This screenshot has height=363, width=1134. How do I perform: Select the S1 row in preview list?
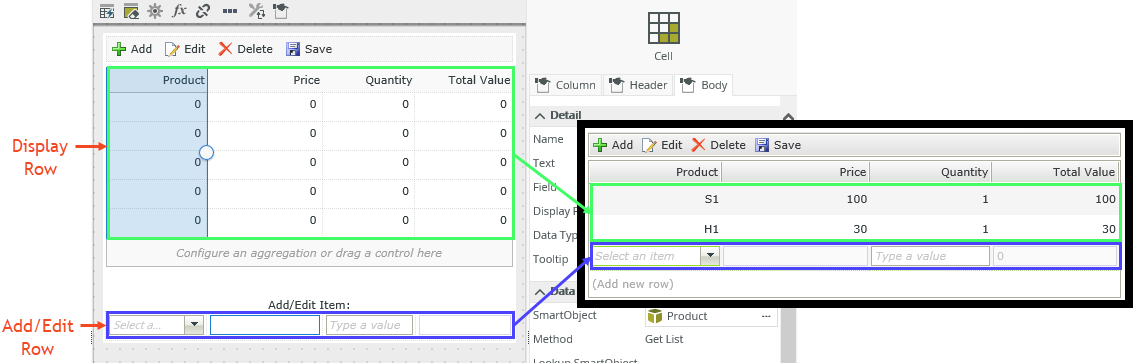pos(855,199)
